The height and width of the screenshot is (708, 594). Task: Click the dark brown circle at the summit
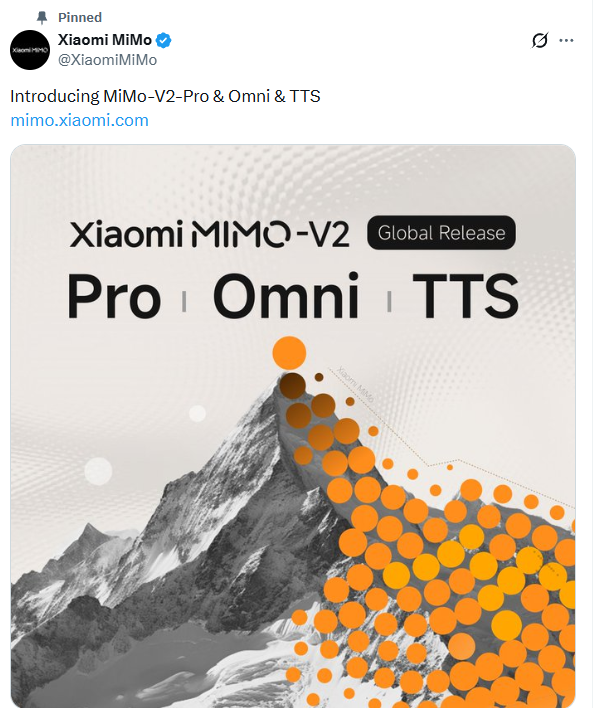(292, 386)
